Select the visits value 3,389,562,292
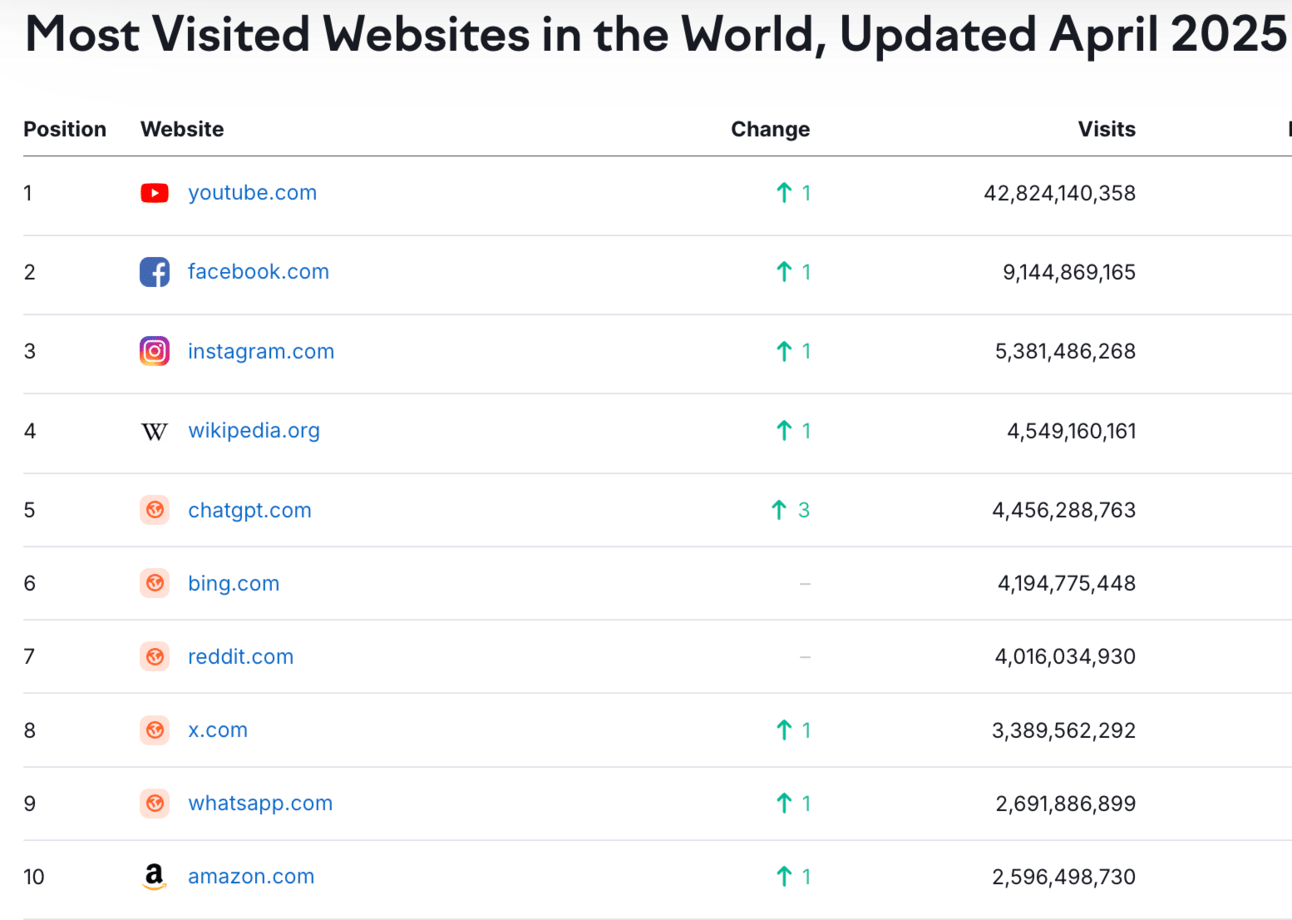Image resolution: width=1292 pixels, height=920 pixels. tap(1064, 730)
